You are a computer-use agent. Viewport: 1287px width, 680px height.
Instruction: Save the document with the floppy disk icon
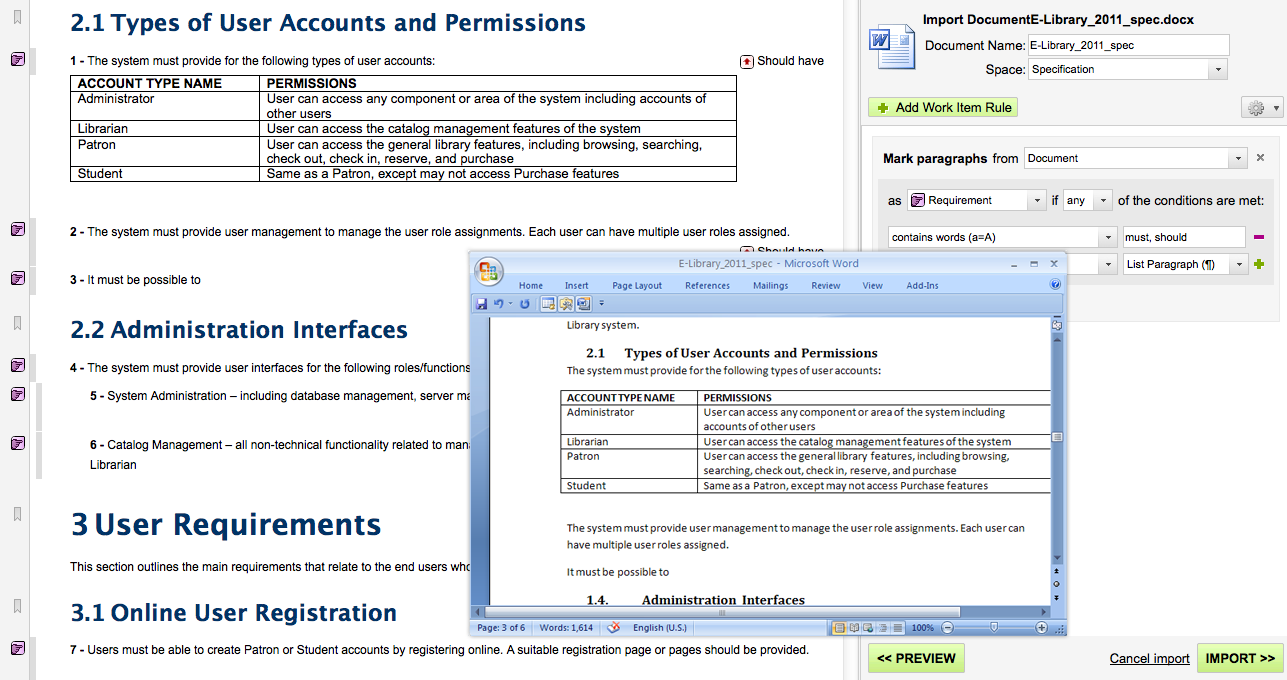(482, 304)
